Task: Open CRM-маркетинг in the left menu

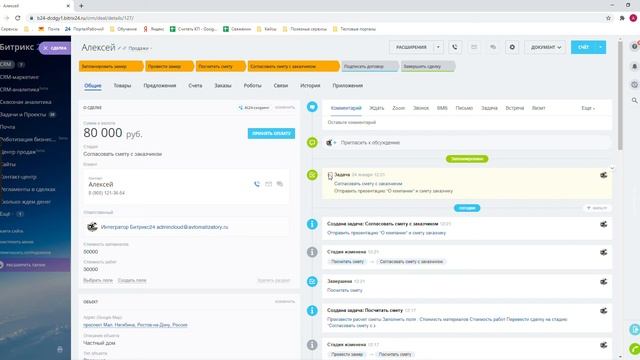Action: tap(20, 77)
